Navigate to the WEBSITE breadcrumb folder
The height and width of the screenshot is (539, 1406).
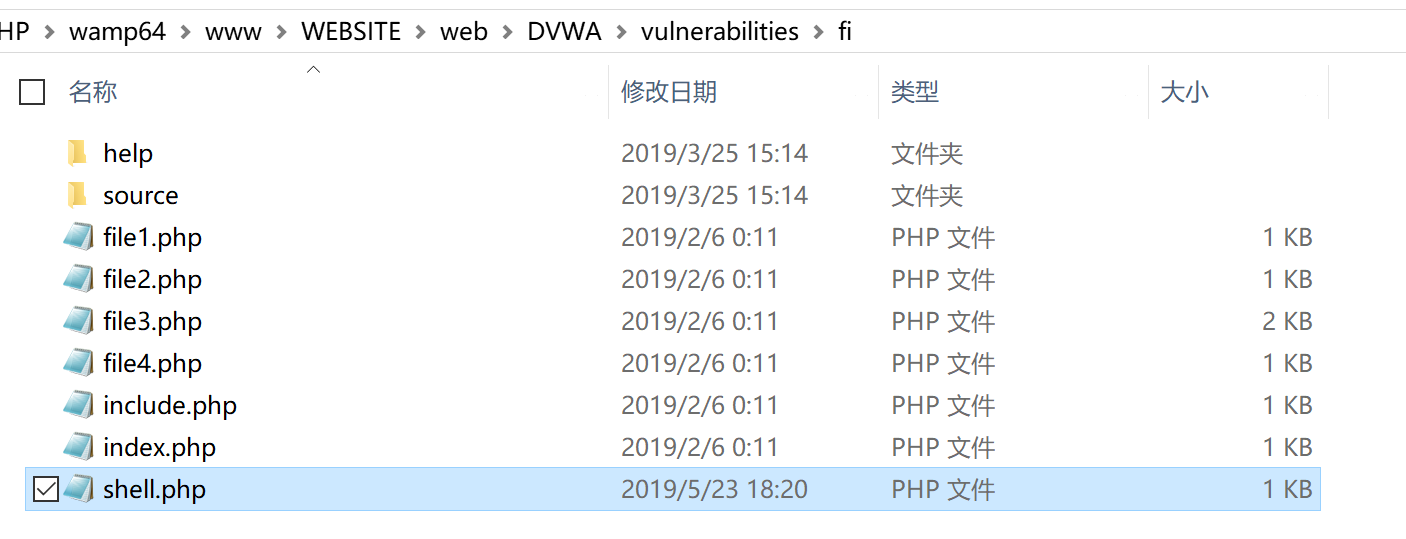click(x=351, y=32)
